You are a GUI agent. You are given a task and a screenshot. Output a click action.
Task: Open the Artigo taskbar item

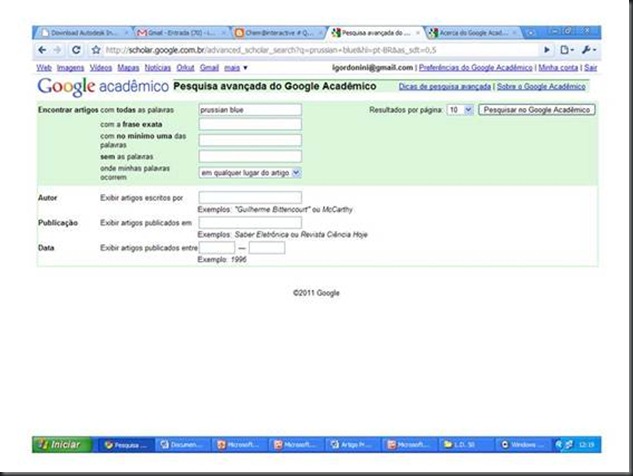(352, 445)
